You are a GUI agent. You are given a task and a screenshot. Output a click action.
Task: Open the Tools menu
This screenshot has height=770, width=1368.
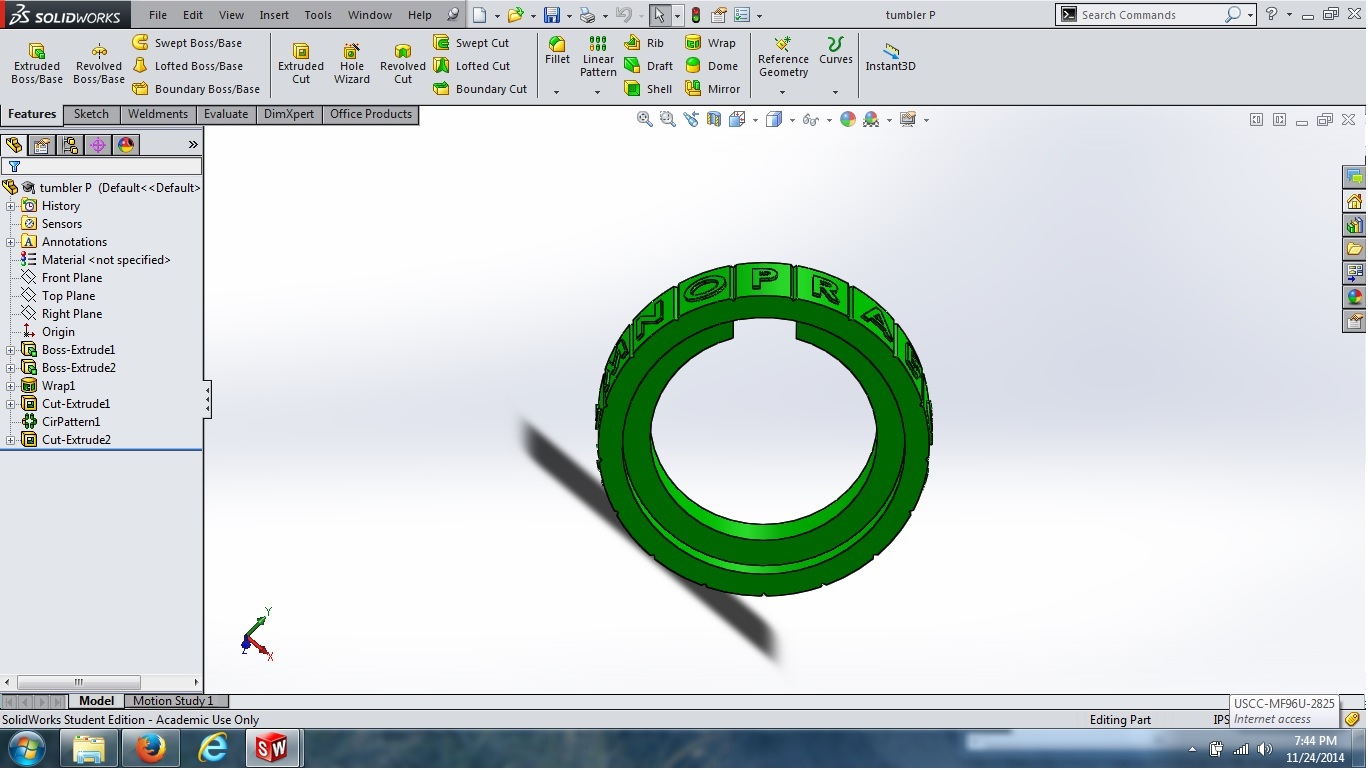click(318, 15)
